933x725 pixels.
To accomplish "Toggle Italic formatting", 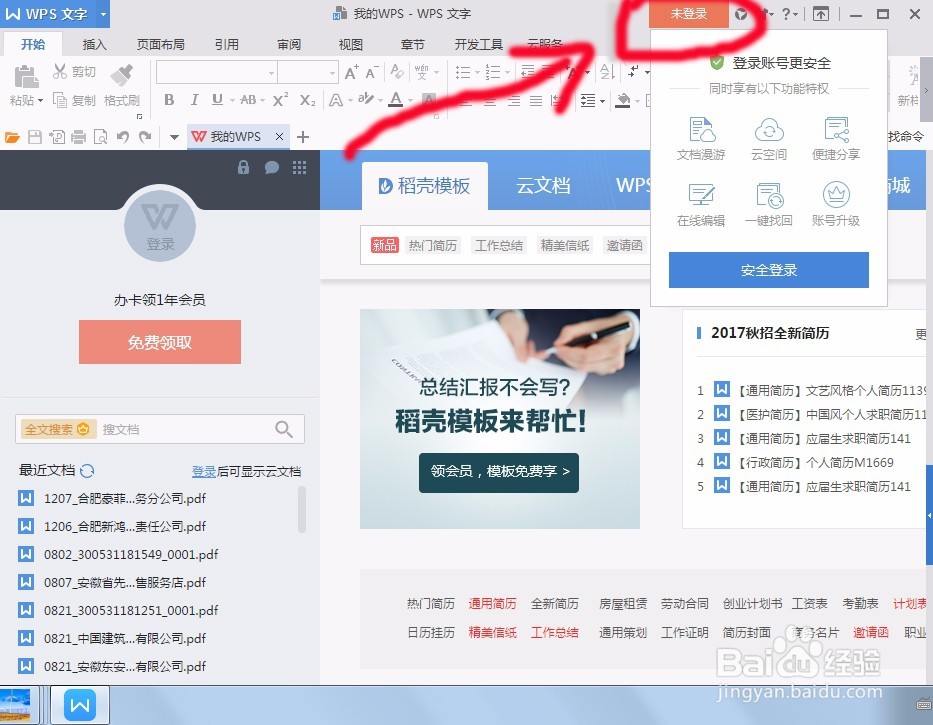I will point(194,99).
